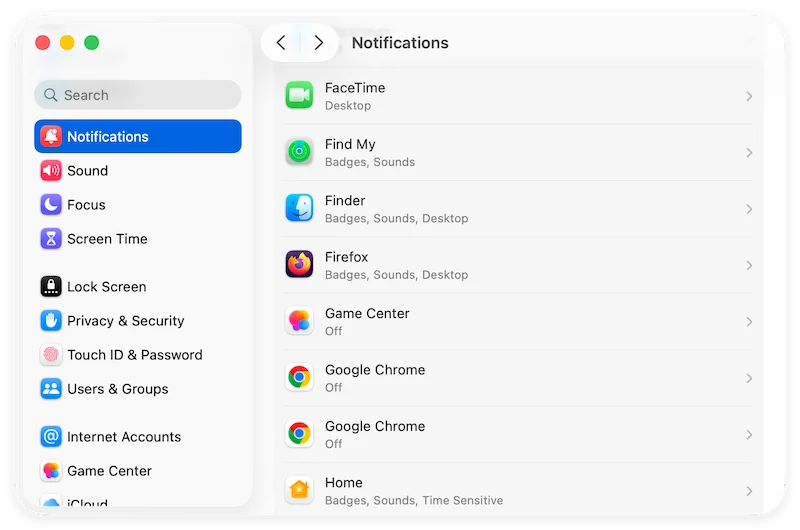Select Screen Time in the sidebar
Image resolution: width=800 pixels, height=530 pixels.
(138, 239)
